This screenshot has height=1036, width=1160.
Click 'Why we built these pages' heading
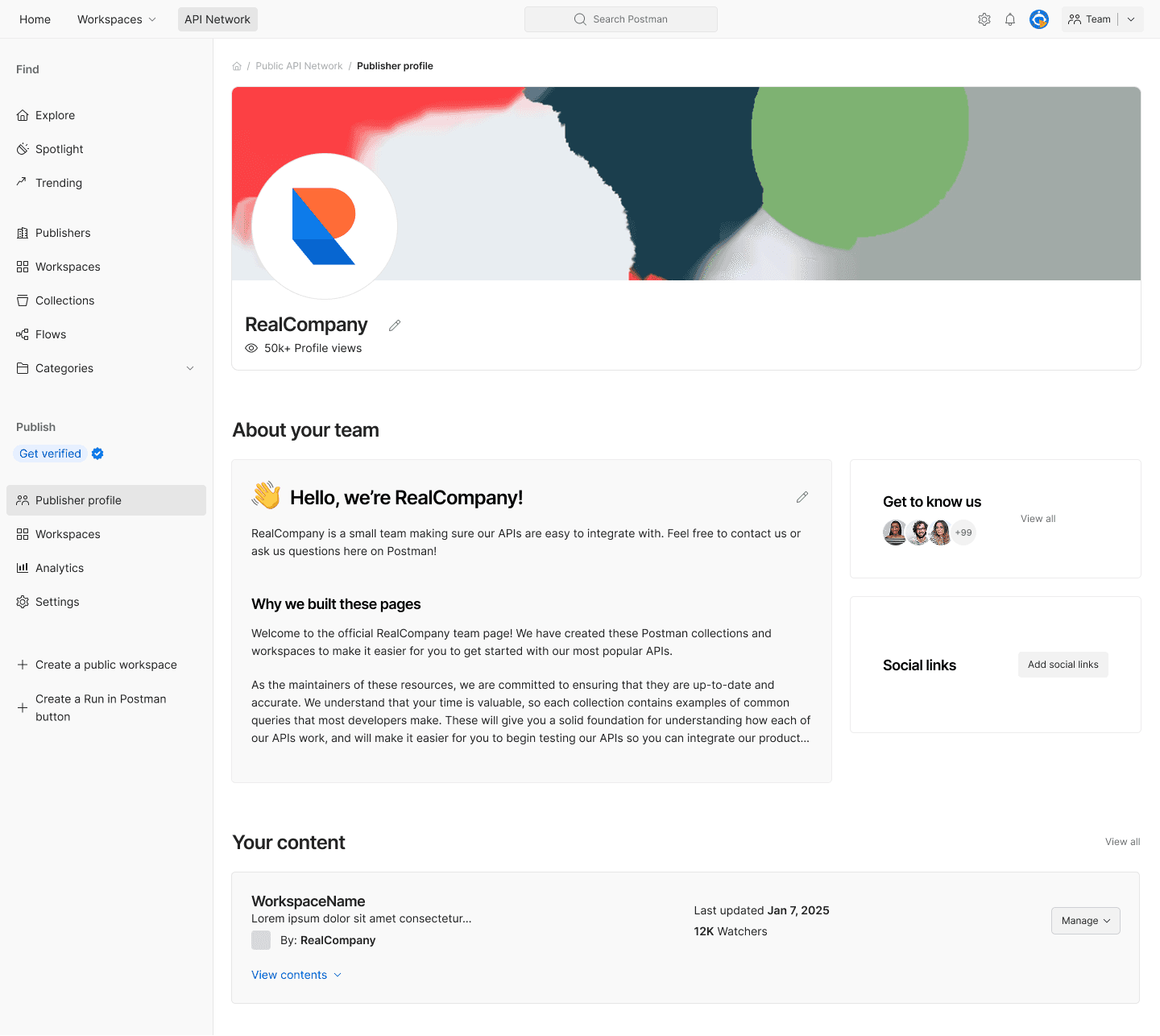click(x=336, y=604)
